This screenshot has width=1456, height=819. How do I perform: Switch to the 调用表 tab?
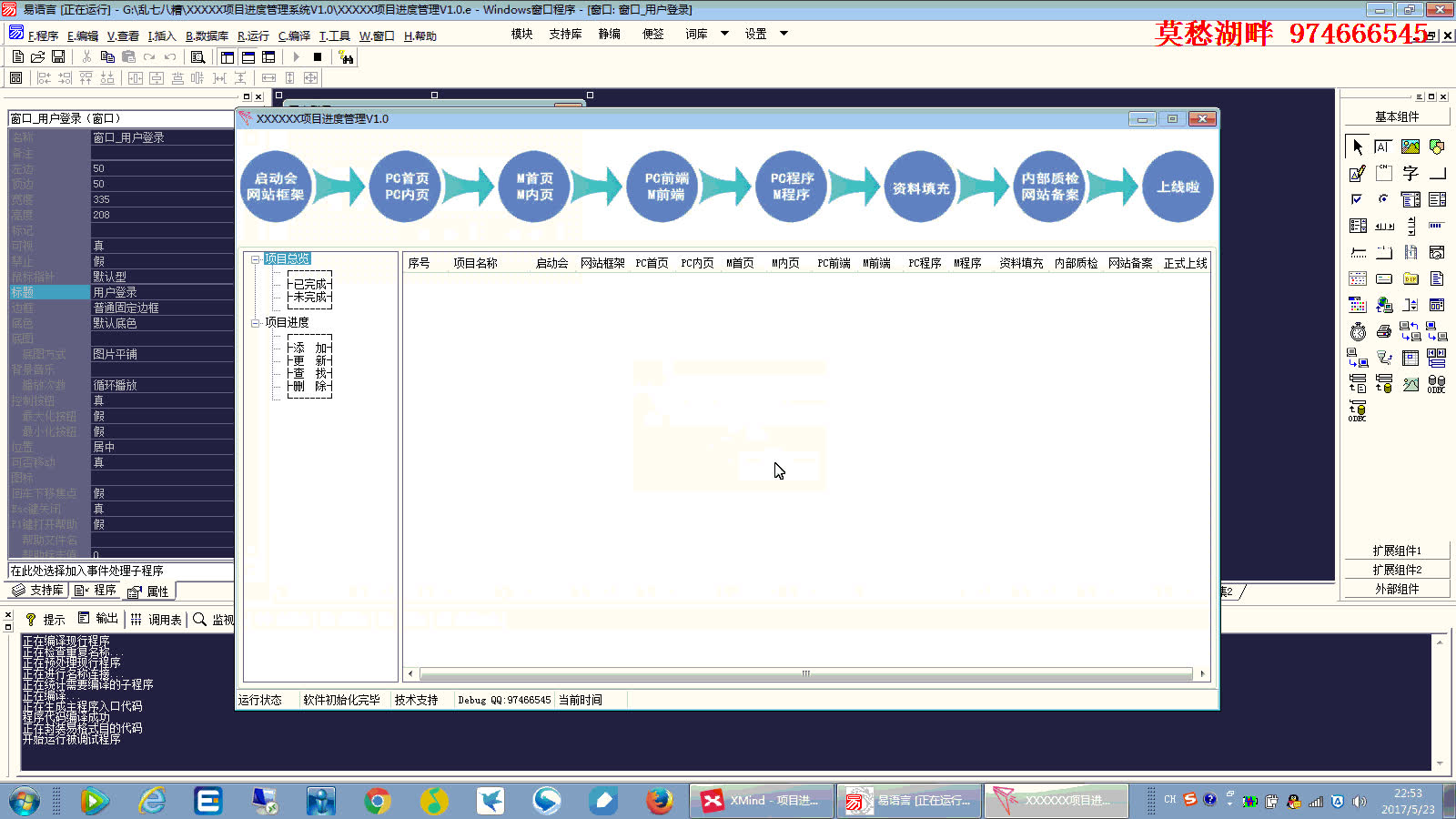(157, 619)
